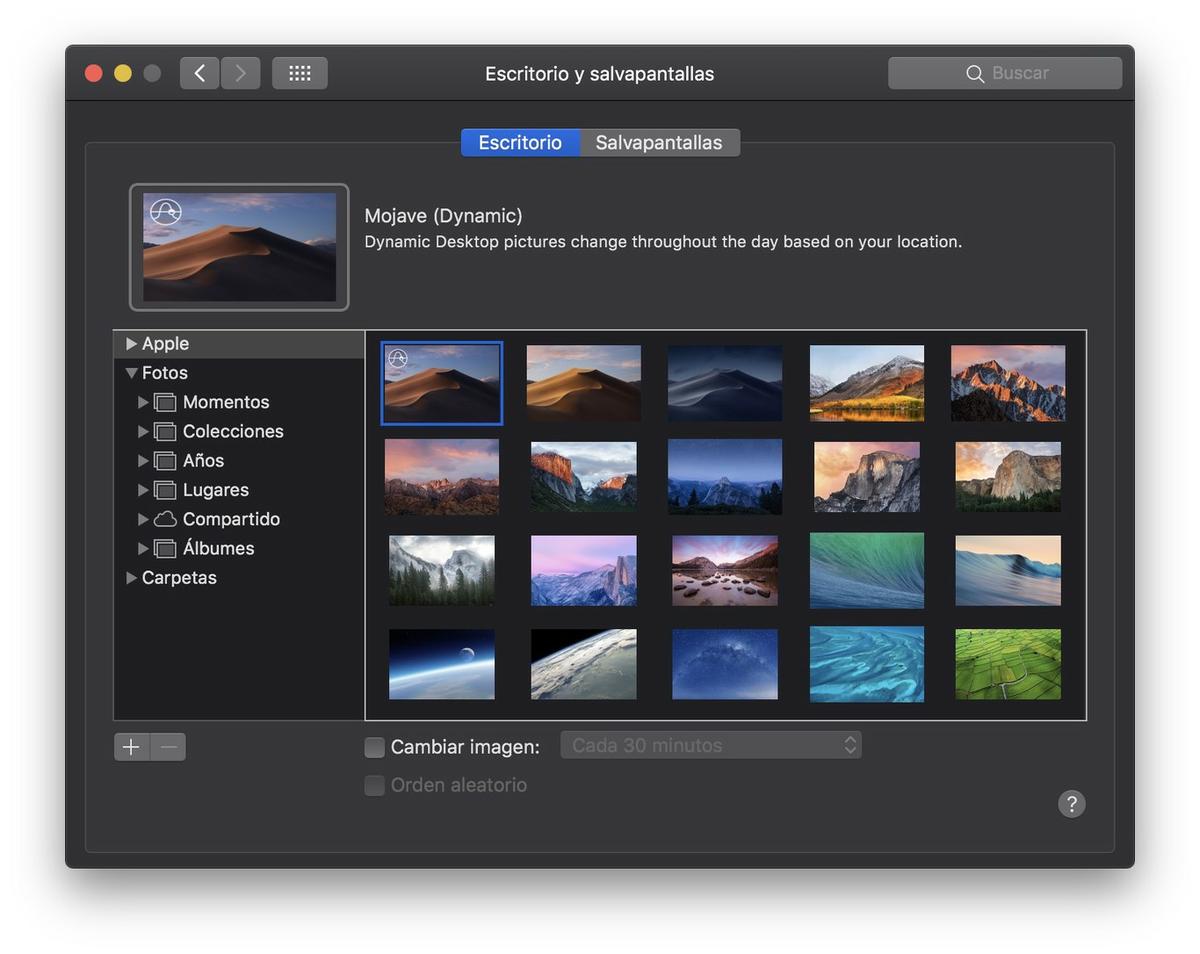
Task: Switch to the Salvapantallas tab
Action: tap(659, 143)
